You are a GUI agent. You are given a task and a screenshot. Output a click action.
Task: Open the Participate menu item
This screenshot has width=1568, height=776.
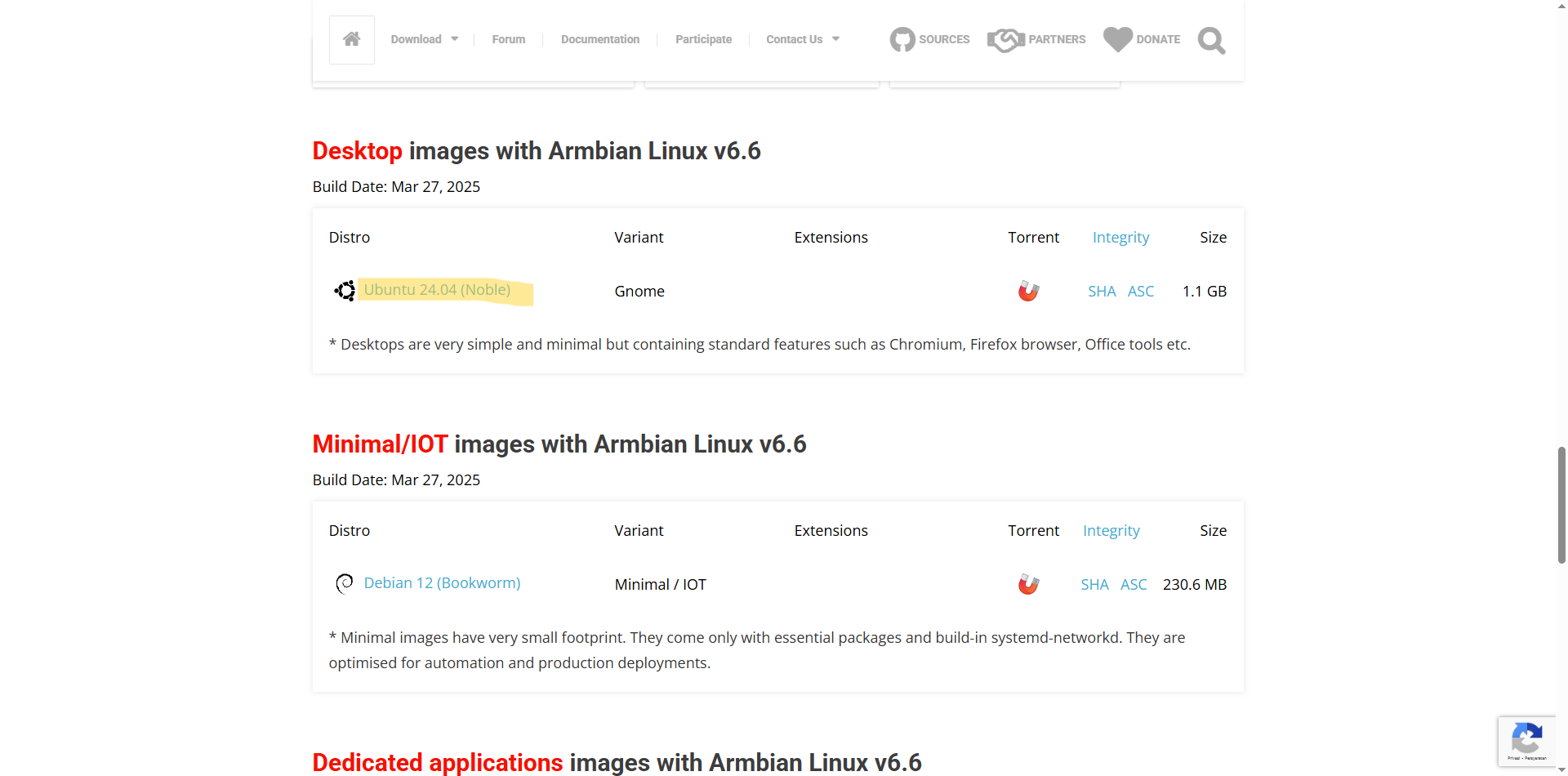tap(703, 39)
